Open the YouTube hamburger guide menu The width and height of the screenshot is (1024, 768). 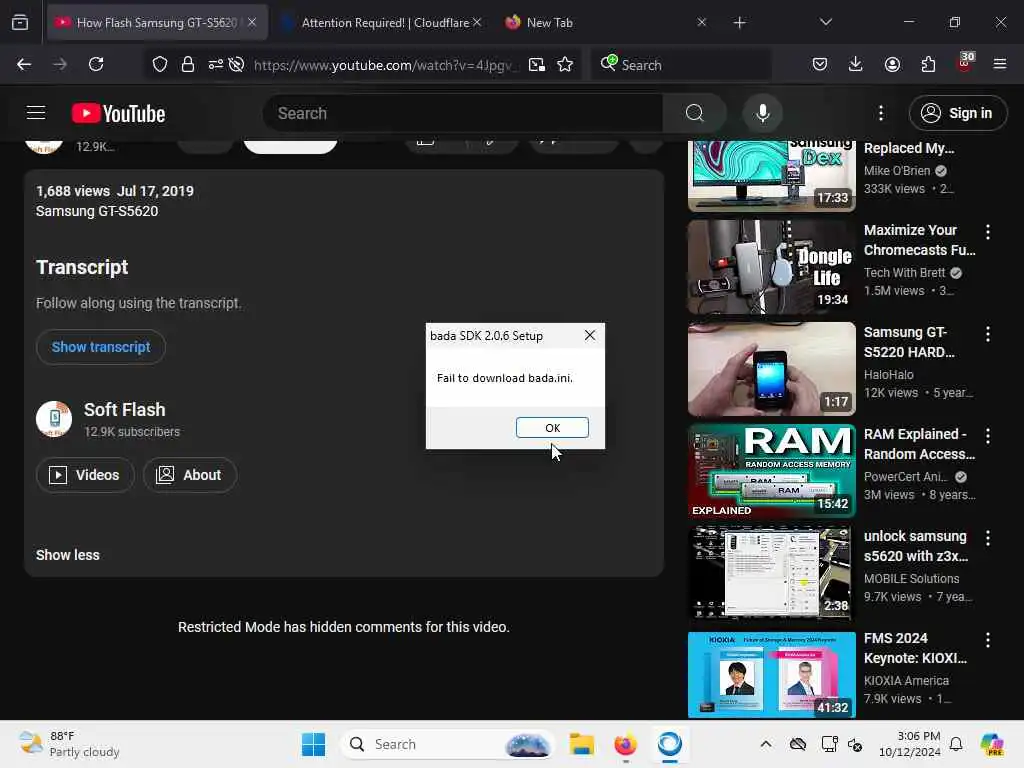[36, 113]
